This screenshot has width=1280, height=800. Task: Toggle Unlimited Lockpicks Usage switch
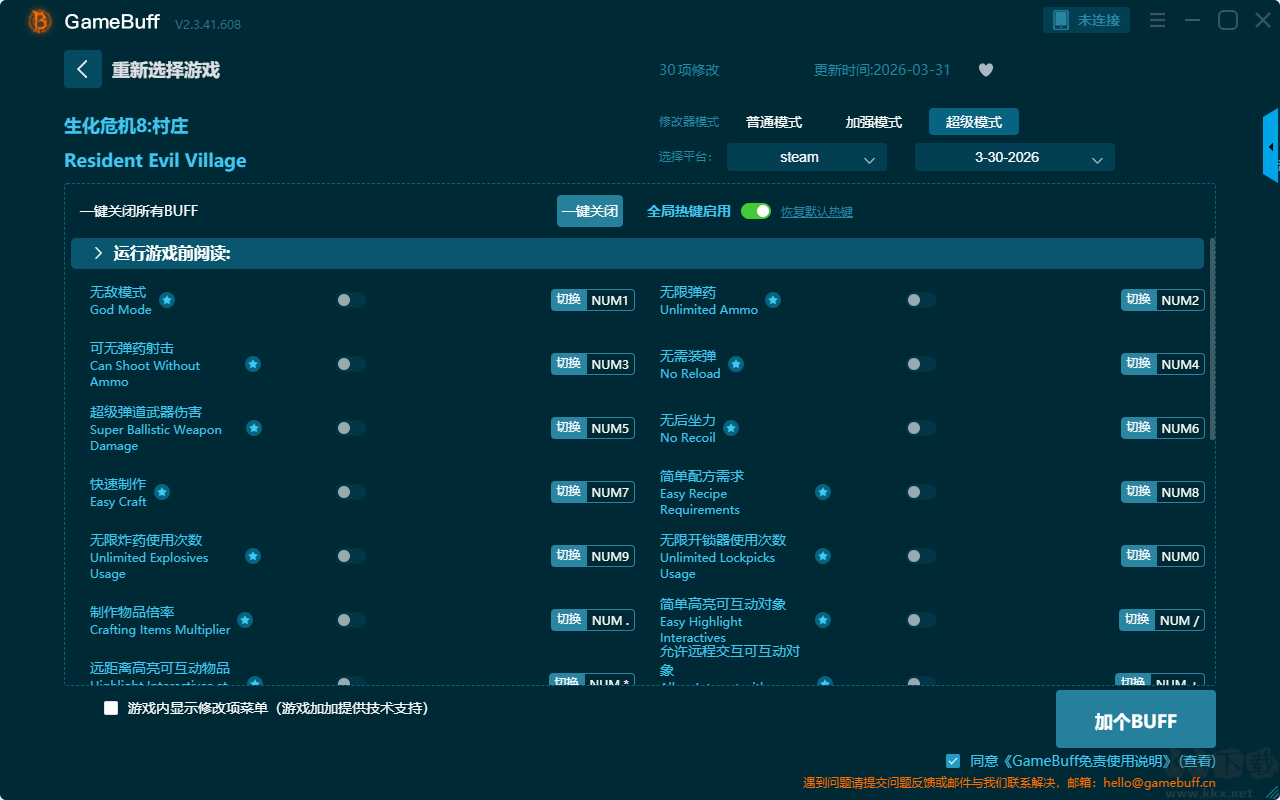(x=921, y=556)
